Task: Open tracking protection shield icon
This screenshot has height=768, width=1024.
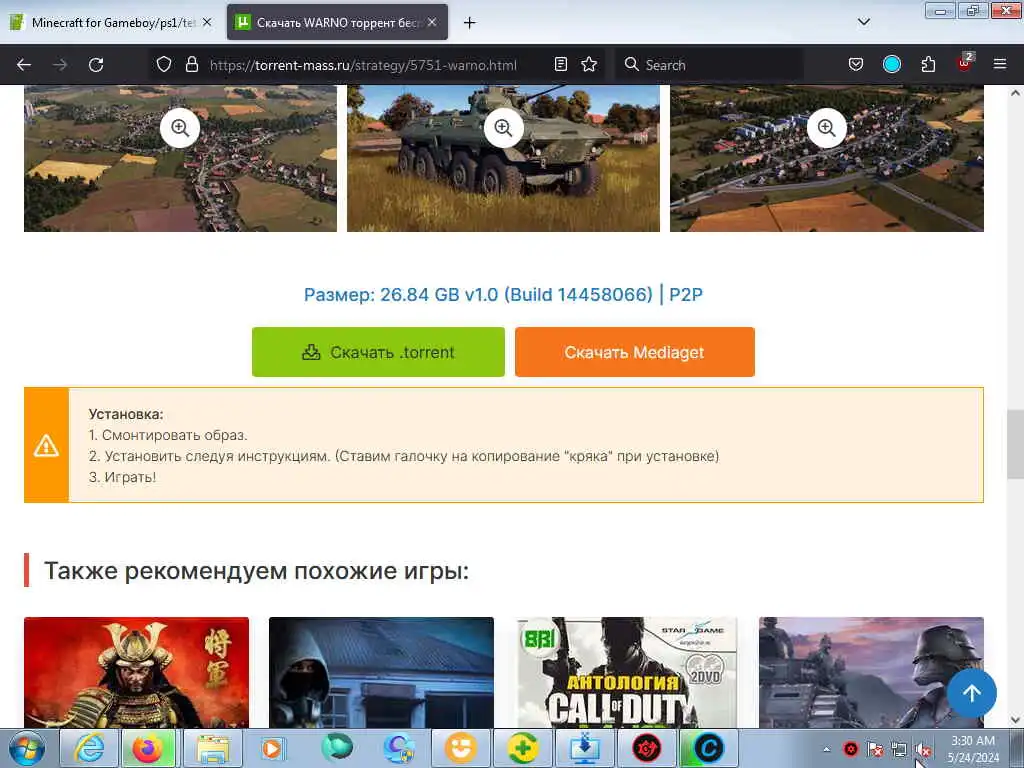Action: pyautogui.click(x=164, y=64)
